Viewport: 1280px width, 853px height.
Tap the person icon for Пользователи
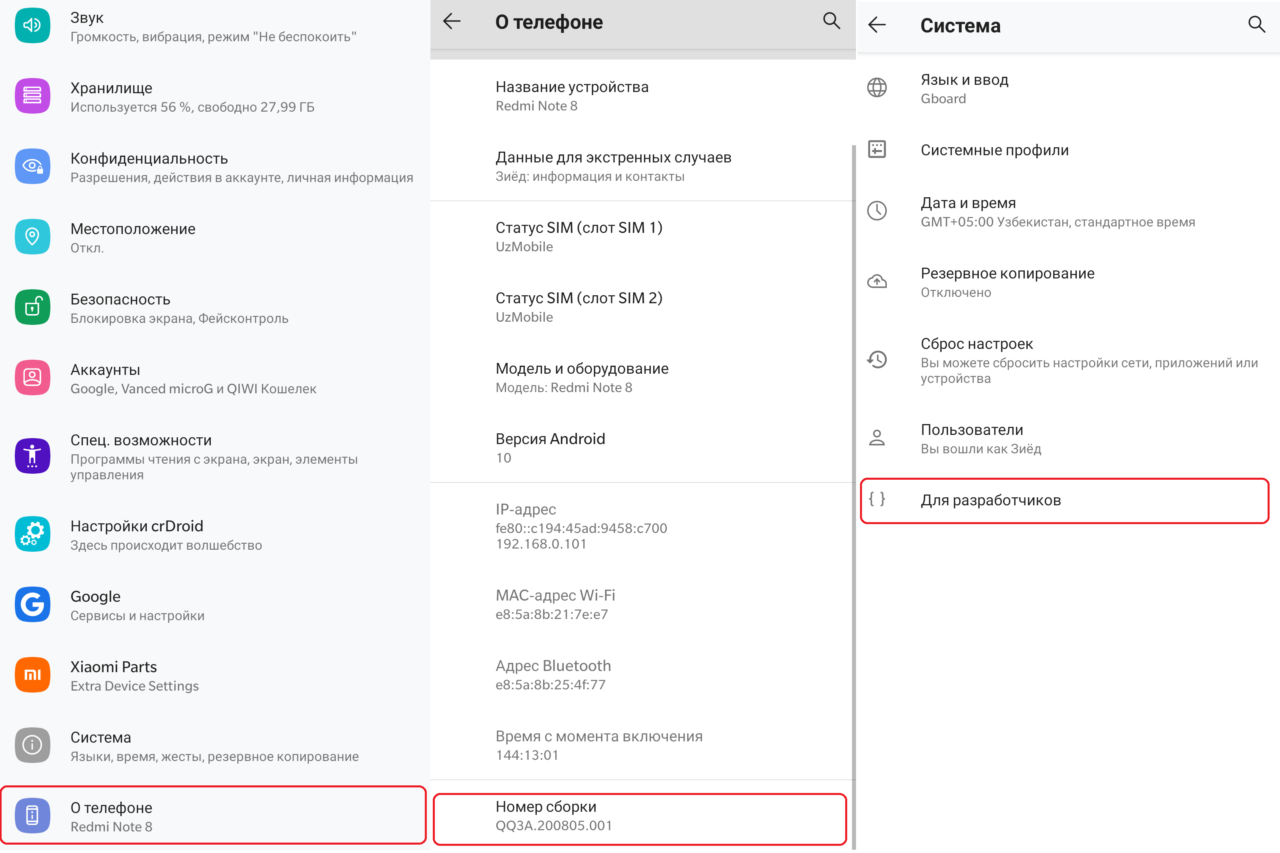coord(877,438)
